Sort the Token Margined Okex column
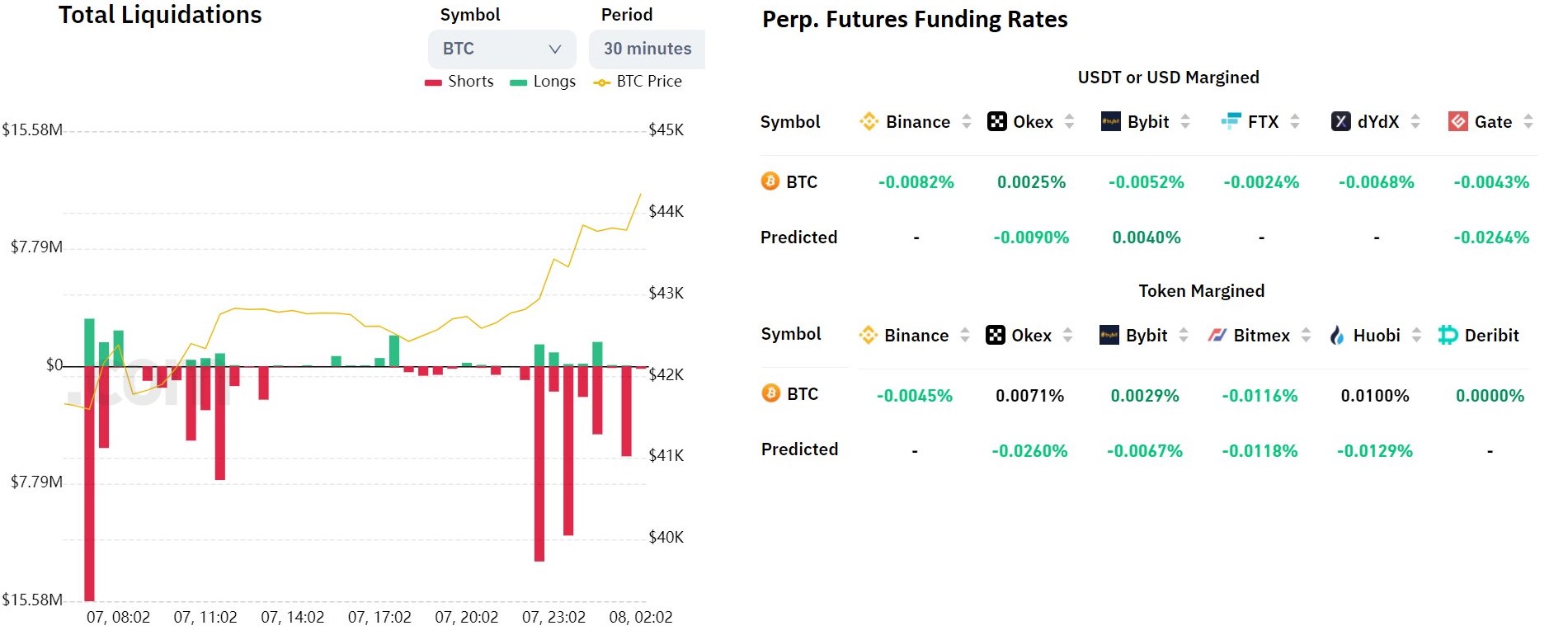 coord(1067,336)
